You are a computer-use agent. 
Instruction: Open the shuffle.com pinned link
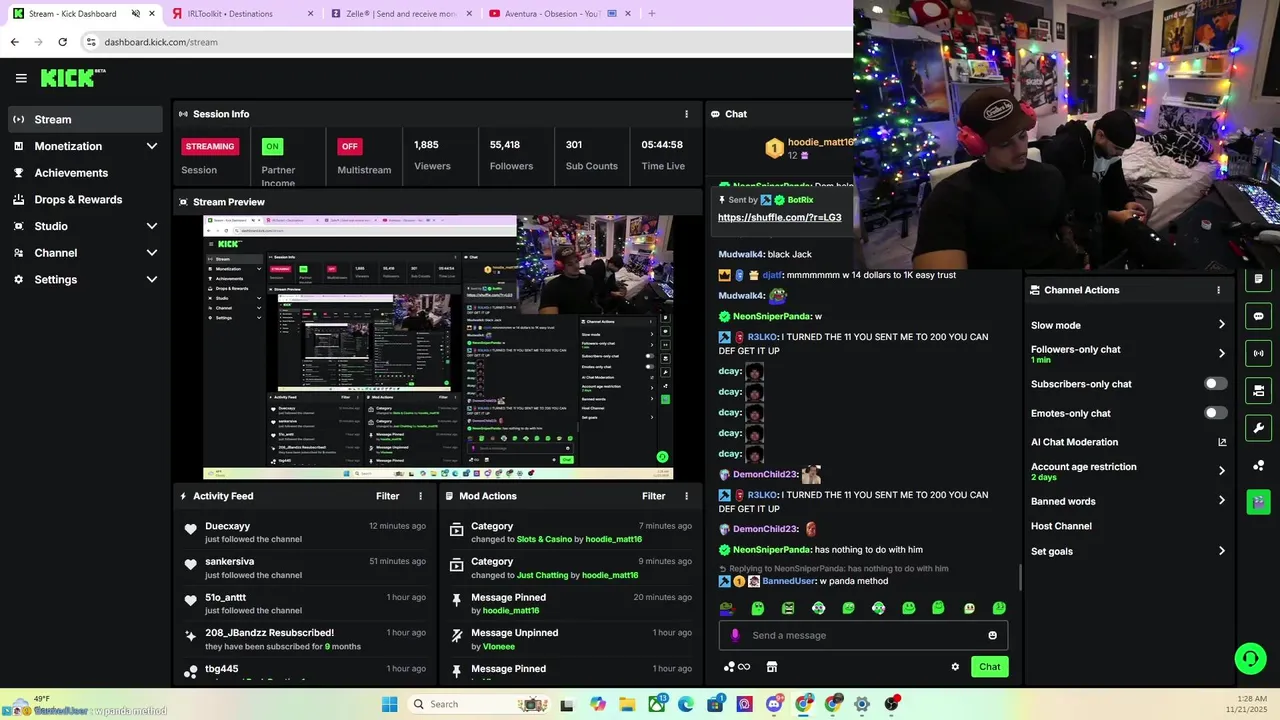pyautogui.click(x=780, y=217)
